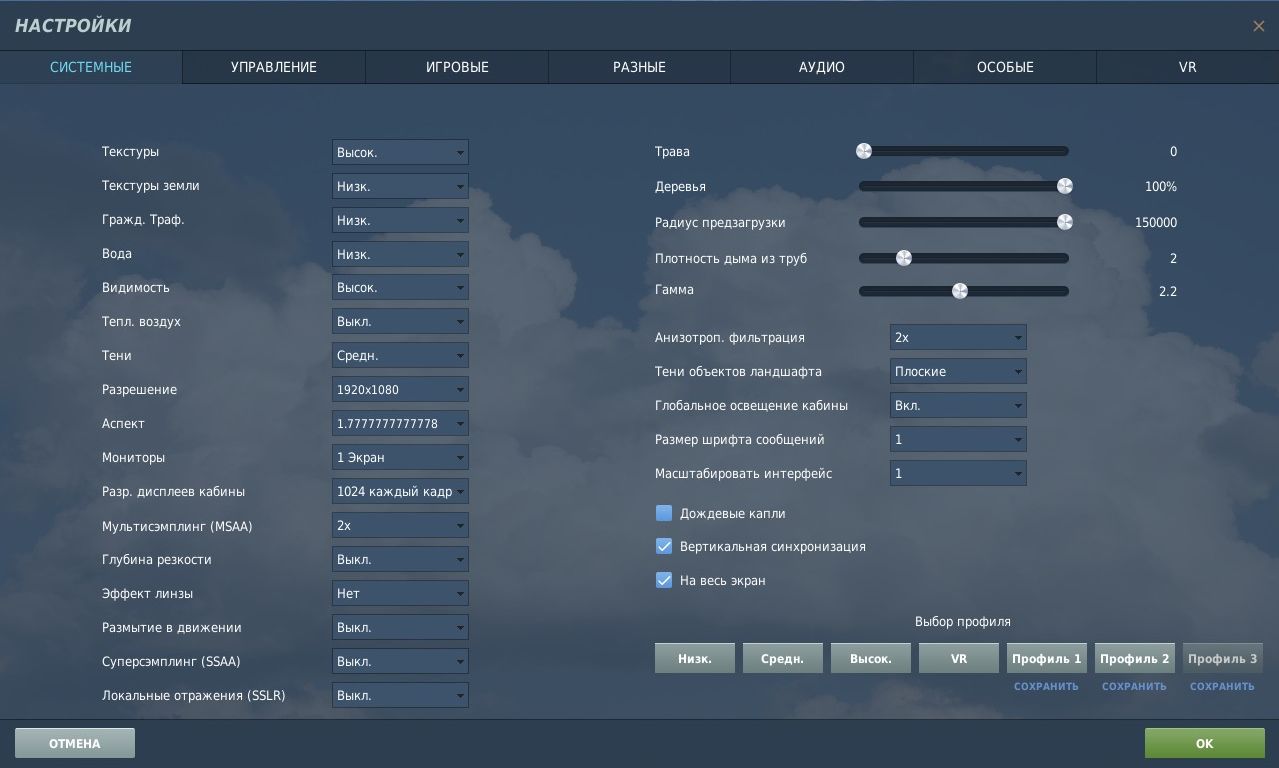Viewport: 1279px width, 768px height.
Task: Open the Мониторы 1 Экран dropdown
Action: click(x=400, y=458)
